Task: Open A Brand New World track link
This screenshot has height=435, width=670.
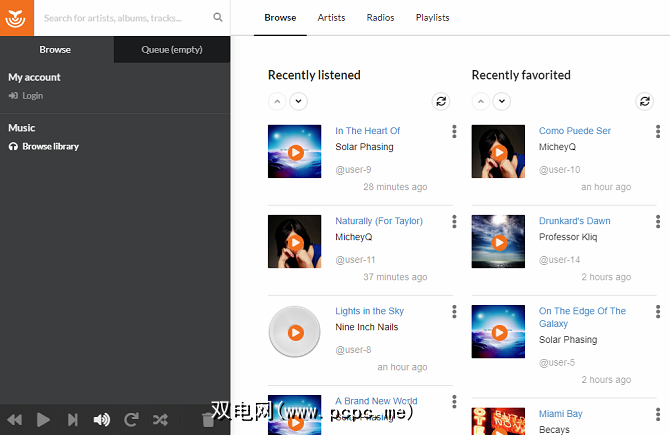Action: tap(376, 401)
